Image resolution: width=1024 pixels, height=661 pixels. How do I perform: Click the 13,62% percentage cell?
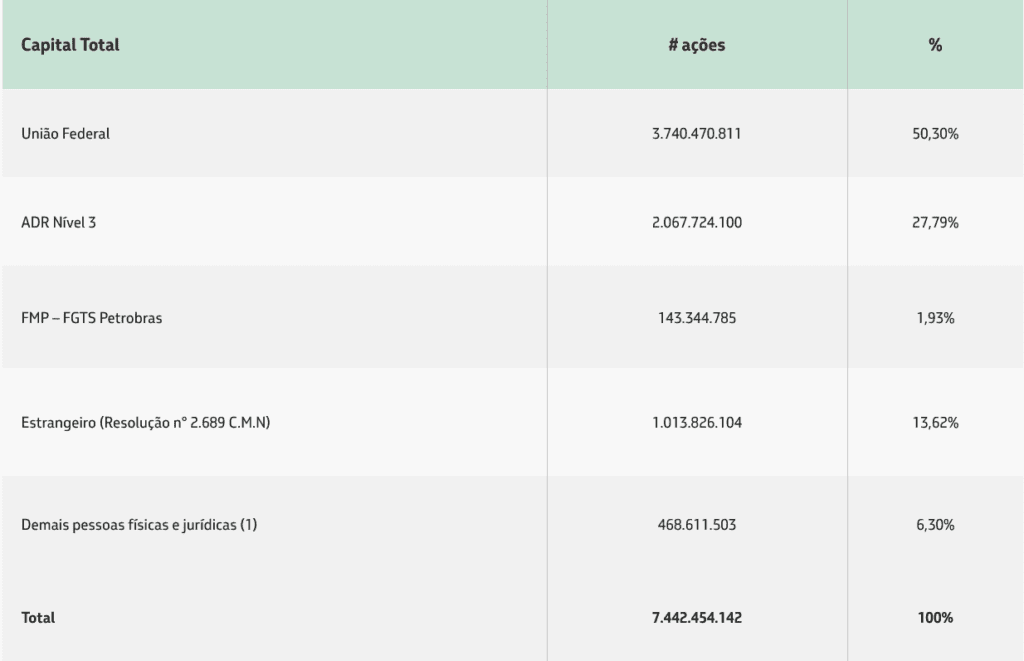click(x=935, y=423)
